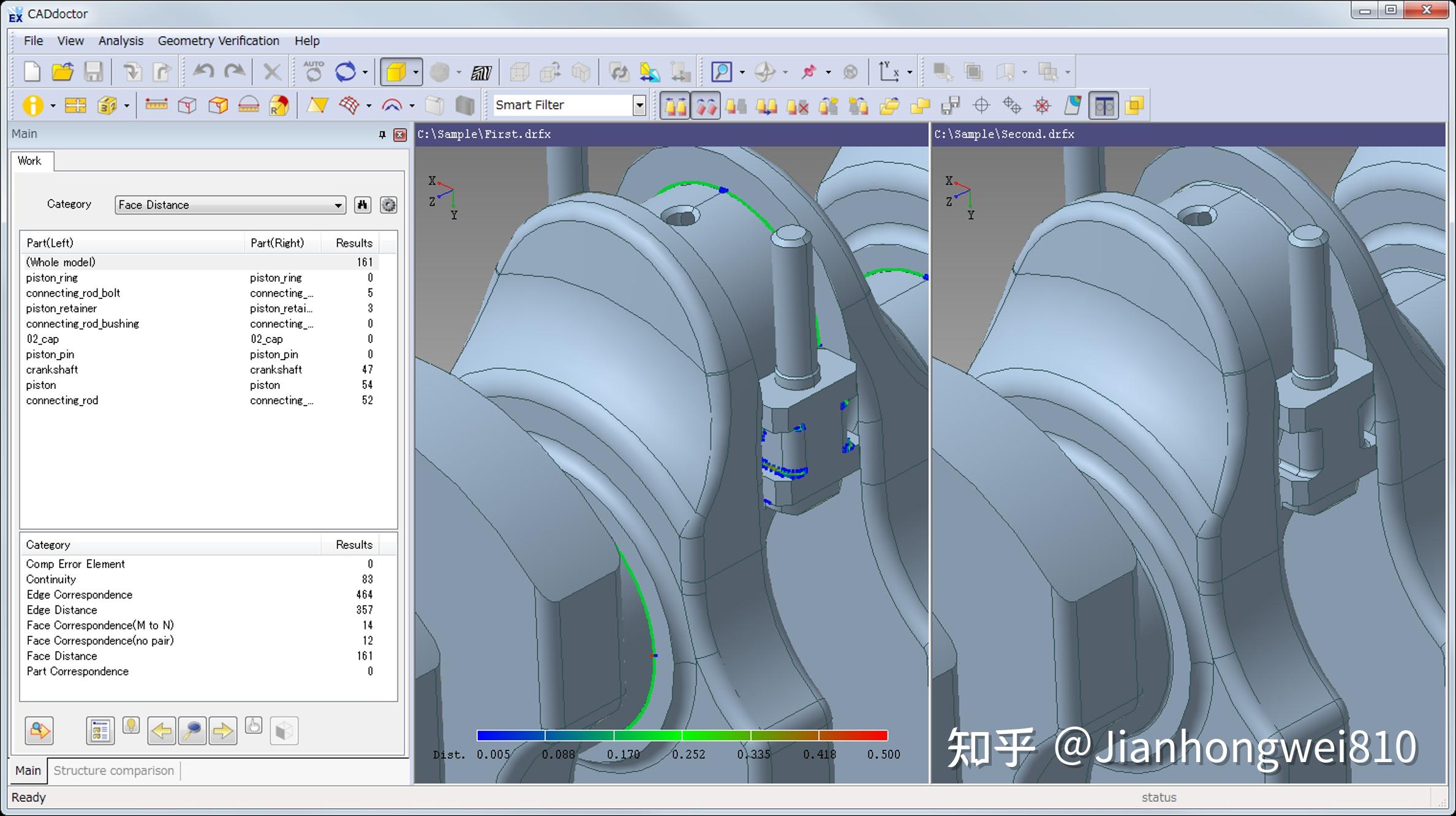
Task: Click the magnifier zoom tool icon
Action: point(721,72)
